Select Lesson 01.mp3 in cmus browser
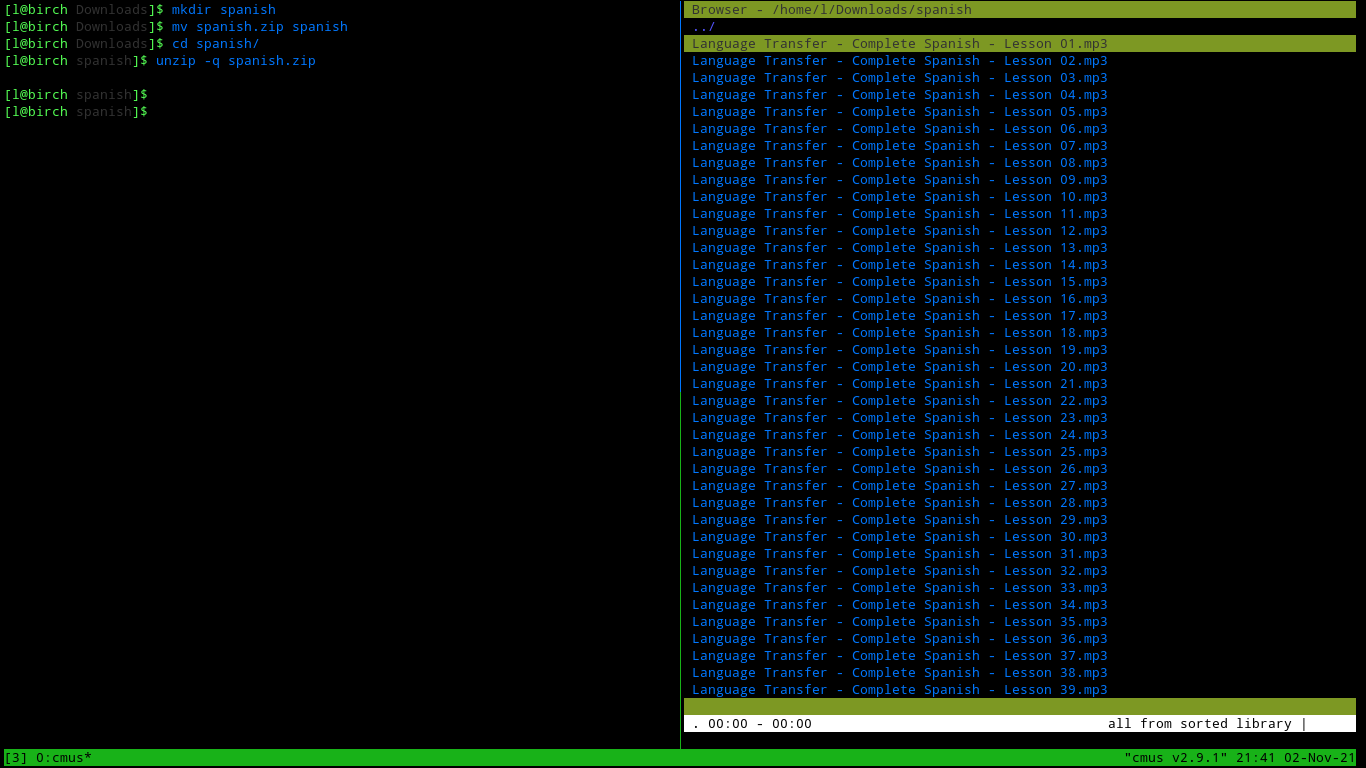Image resolution: width=1366 pixels, height=768 pixels. pos(1020,43)
